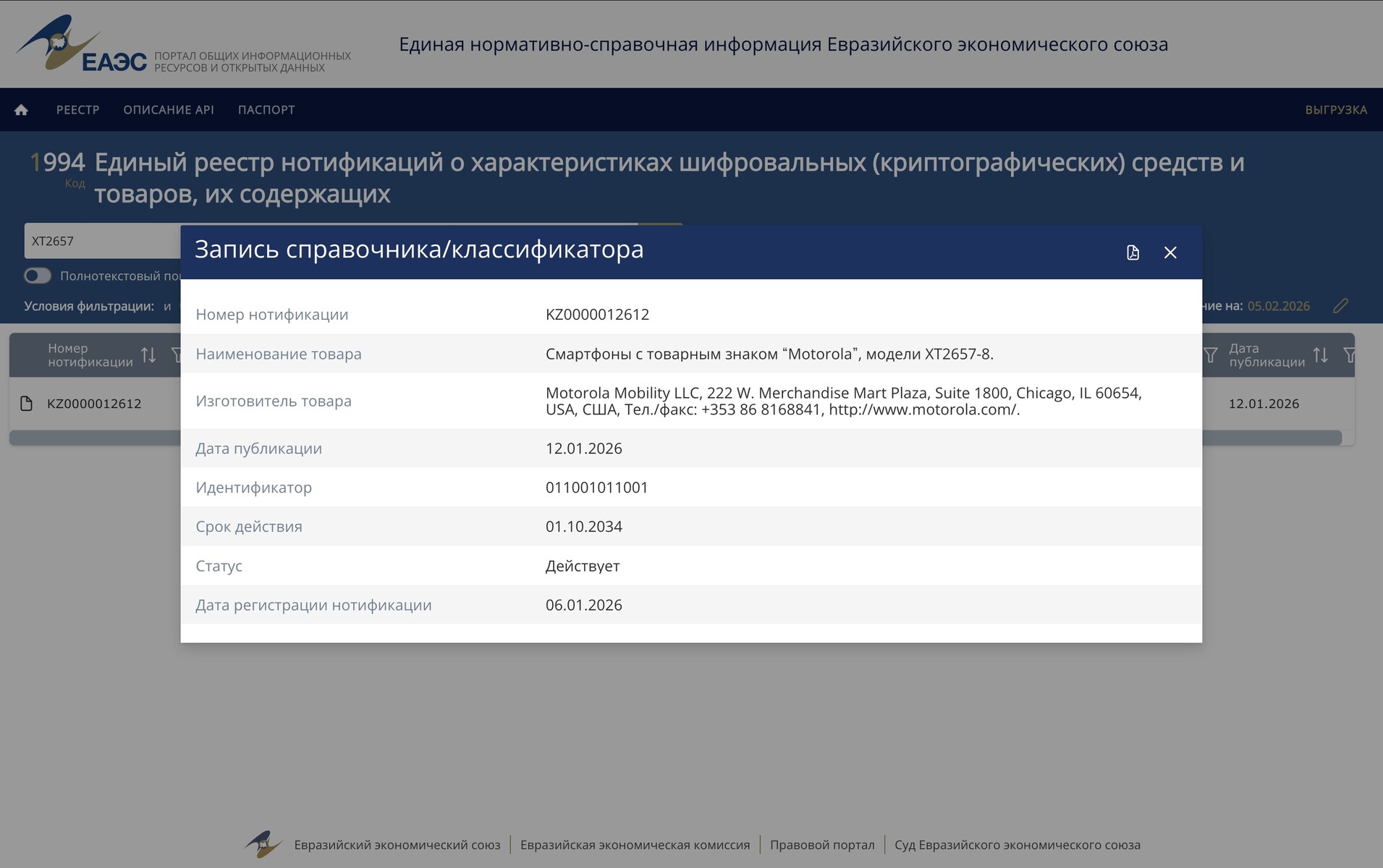Screen dimensions: 1383x868
Task: Open Евразийский экономический союз footer link
Action: [x=397, y=845]
